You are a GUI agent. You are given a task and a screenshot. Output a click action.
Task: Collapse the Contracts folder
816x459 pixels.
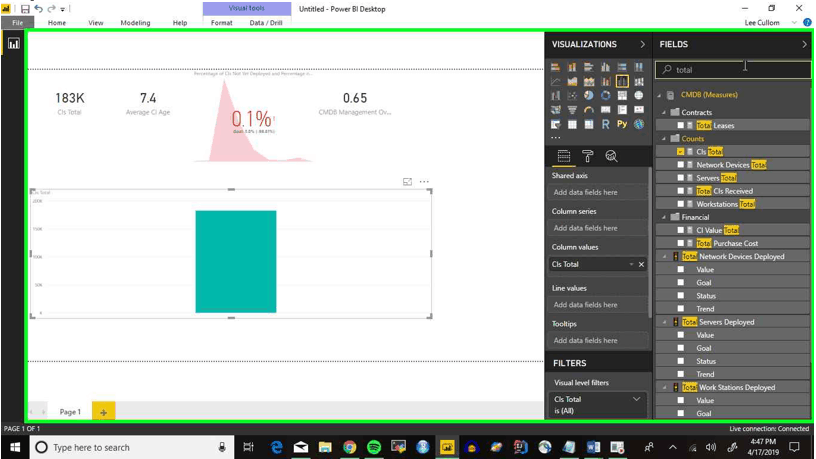coord(664,112)
